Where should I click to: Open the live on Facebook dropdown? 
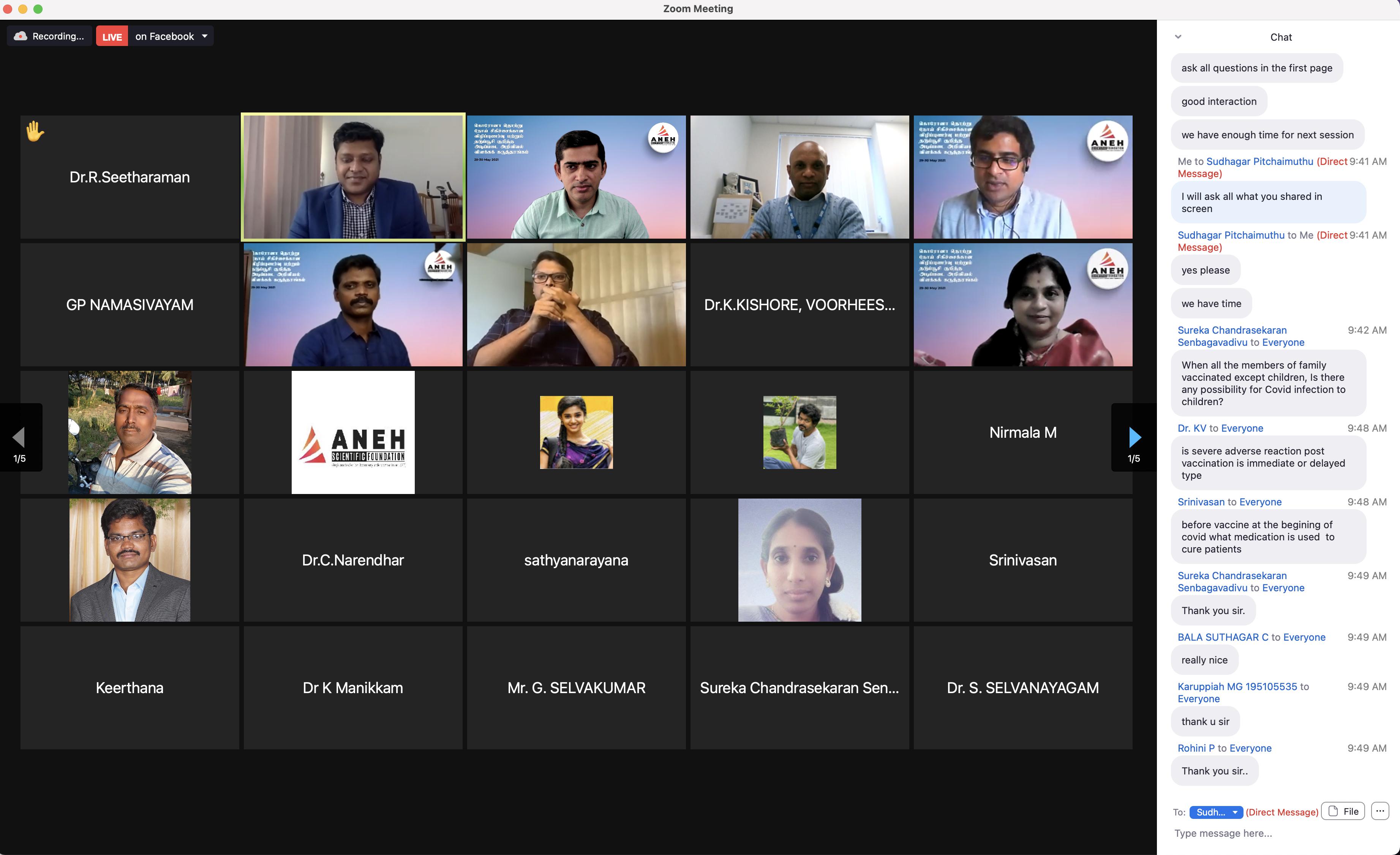(205, 36)
